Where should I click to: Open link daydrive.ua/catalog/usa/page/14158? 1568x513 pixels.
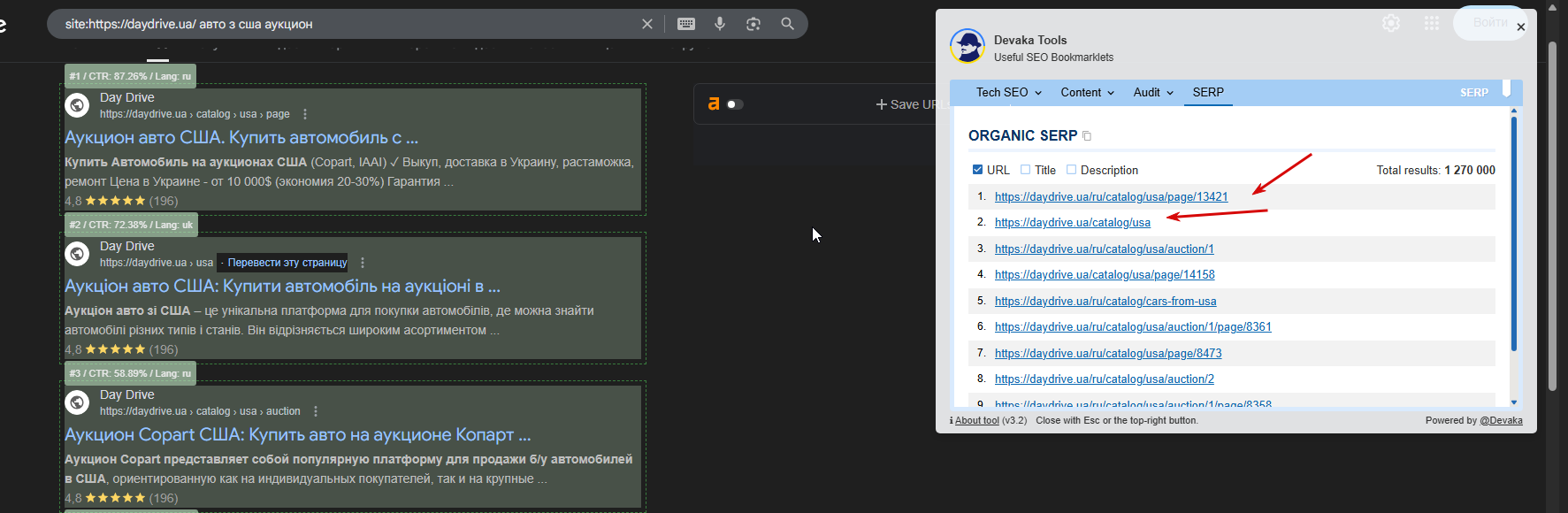coord(1105,275)
